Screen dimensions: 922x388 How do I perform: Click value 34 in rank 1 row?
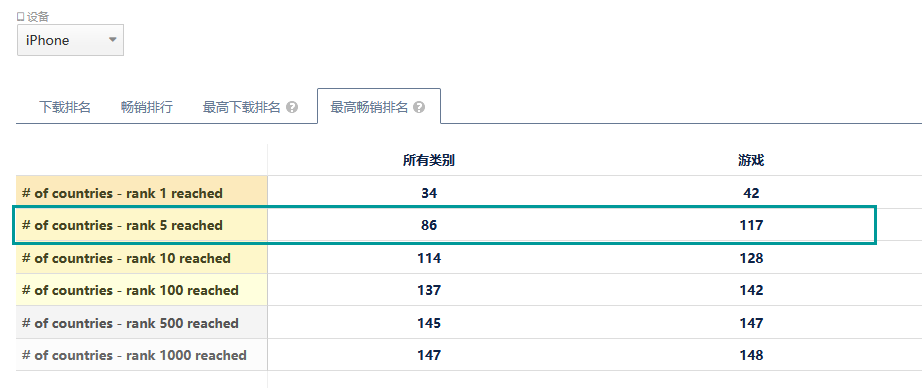click(x=429, y=193)
